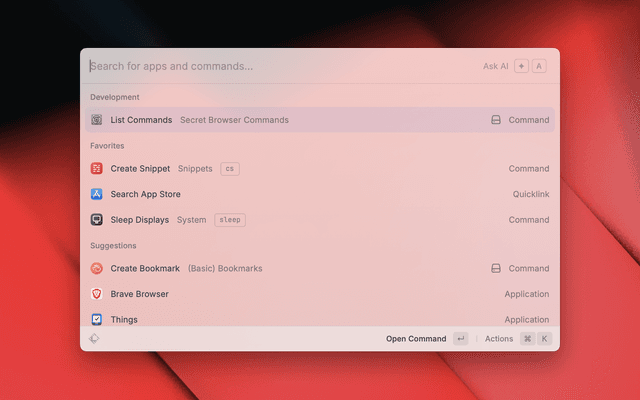The width and height of the screenshot is (640, 400).
Task: Click the Create Snippet red icon
Action: pyautogui.click(x=97, y=168)
